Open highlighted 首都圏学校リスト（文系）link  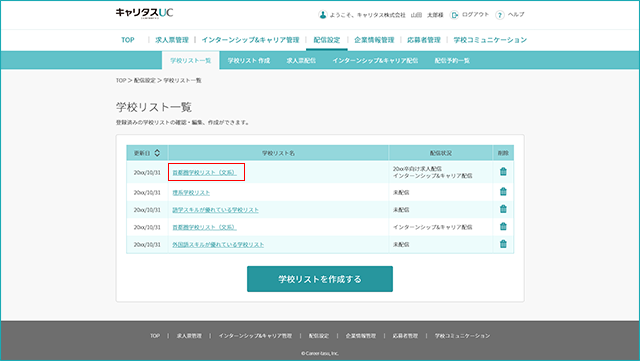tap(204, 172)
